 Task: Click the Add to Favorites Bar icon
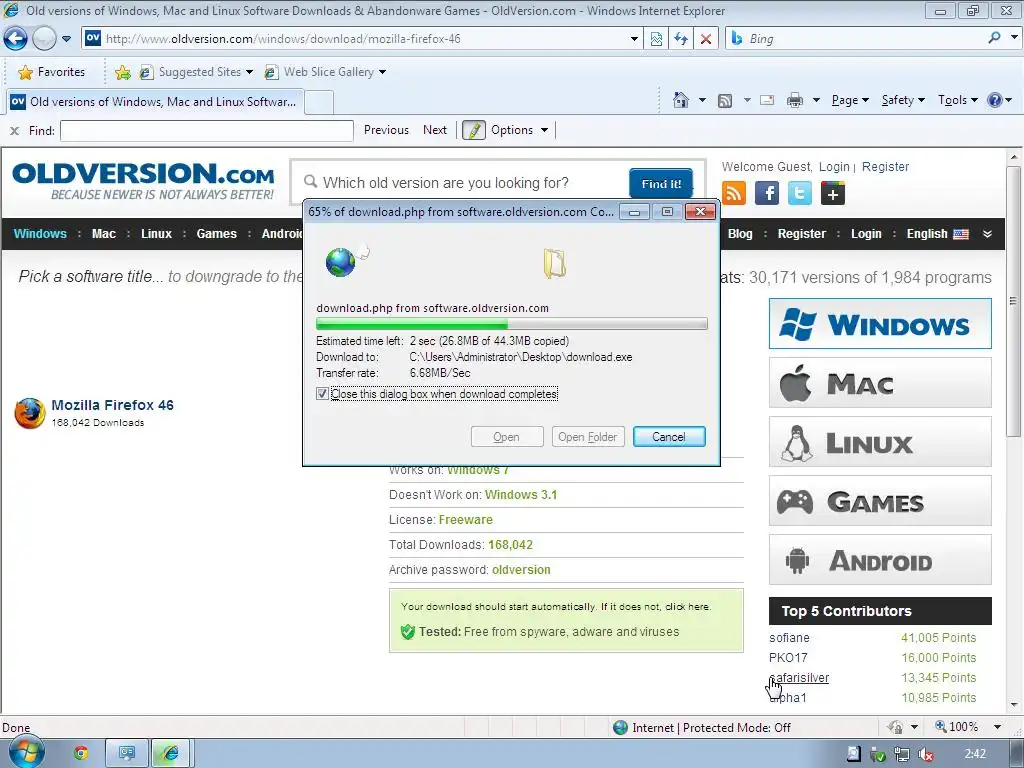click(122, 72)
